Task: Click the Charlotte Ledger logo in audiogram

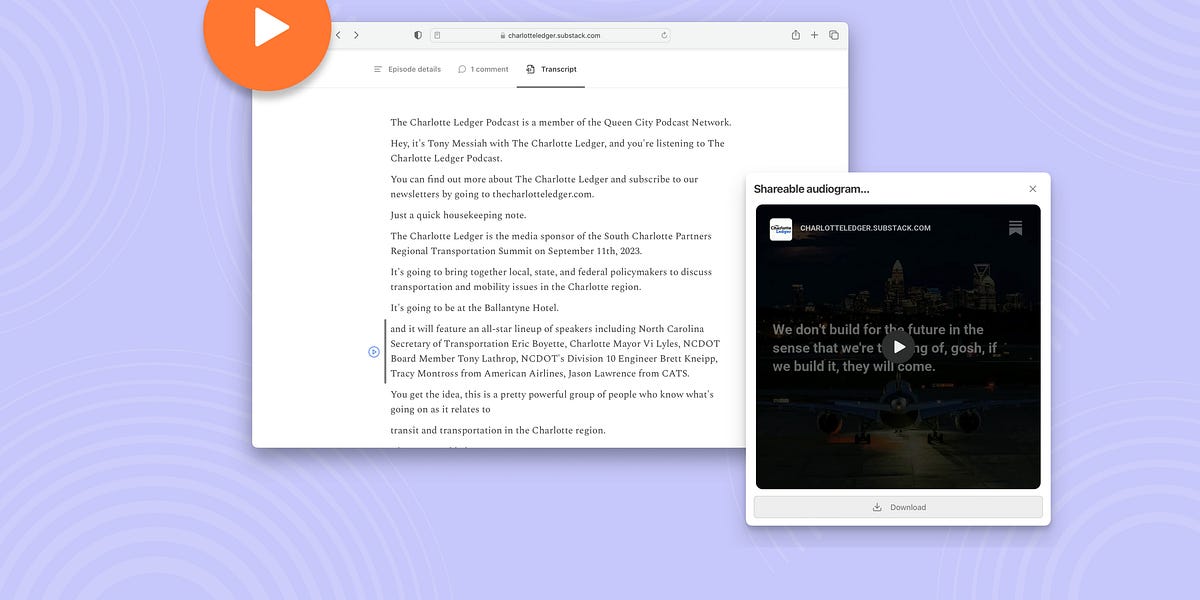Action: click(x=781, y=229)
